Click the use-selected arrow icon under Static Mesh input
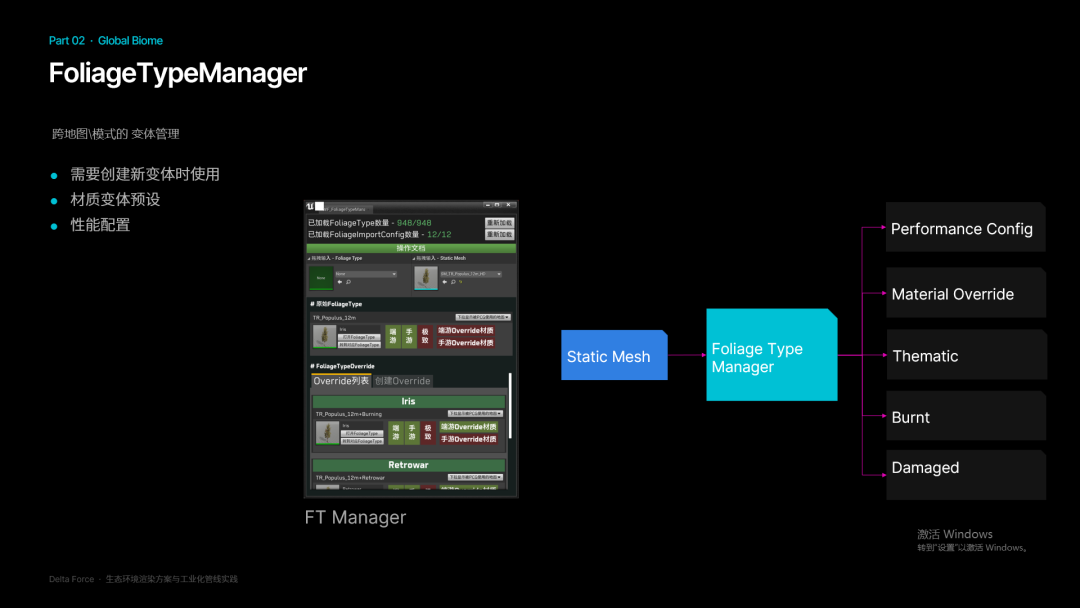This screenshot has width=1080, height=608. coord(444,282)
